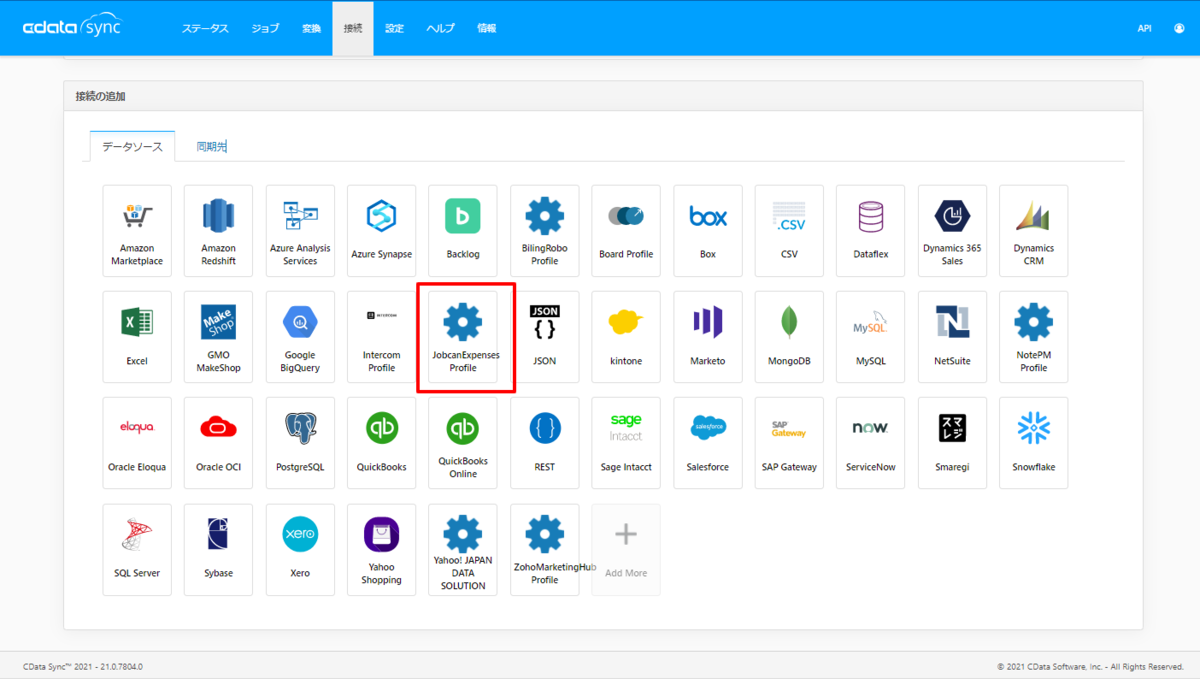The image size is (1200, 679).
Task: Go to the 情報 page
Action: click(486, 28)
